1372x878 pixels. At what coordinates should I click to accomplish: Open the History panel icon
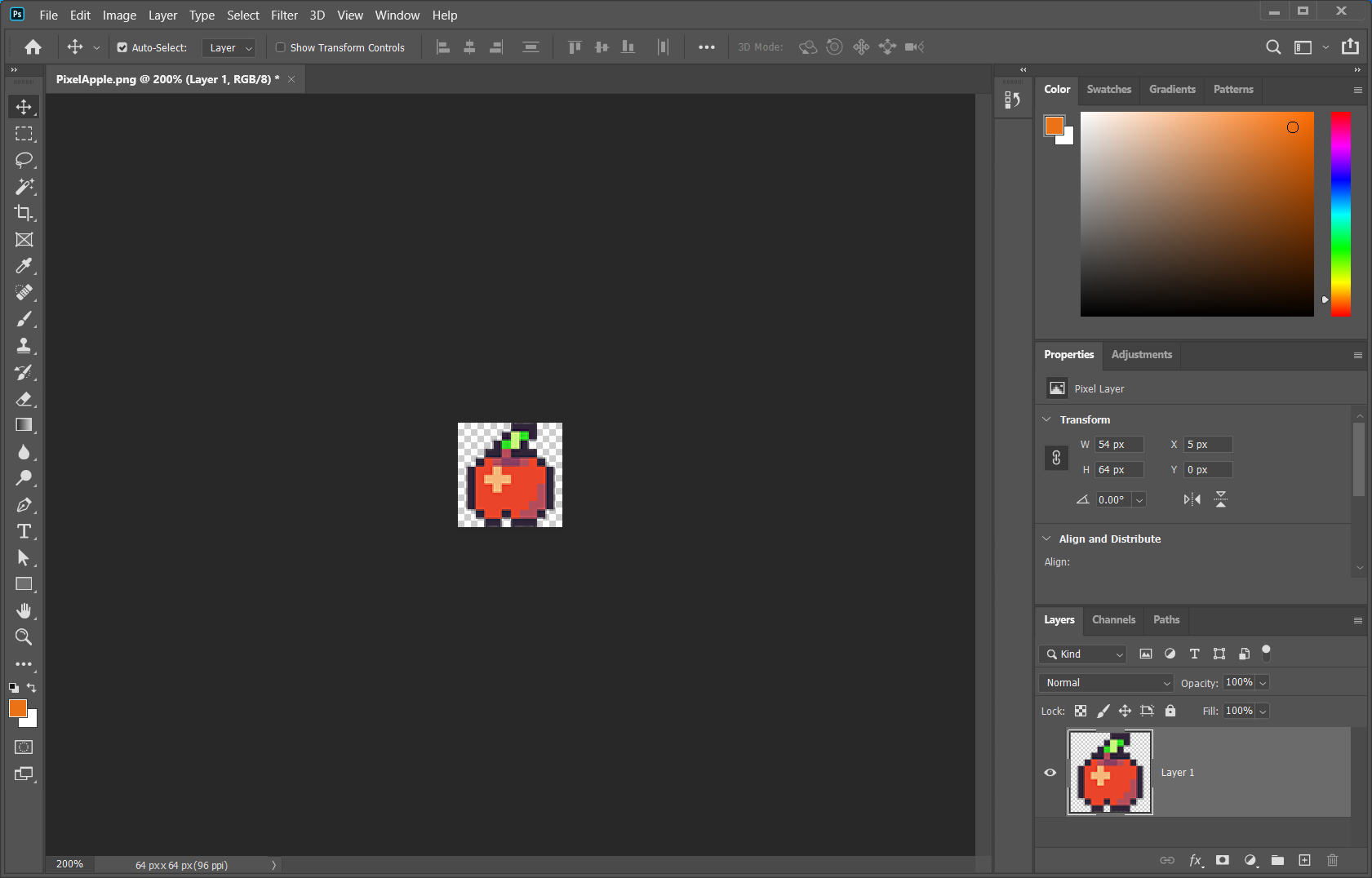[x=1013, y=100]
